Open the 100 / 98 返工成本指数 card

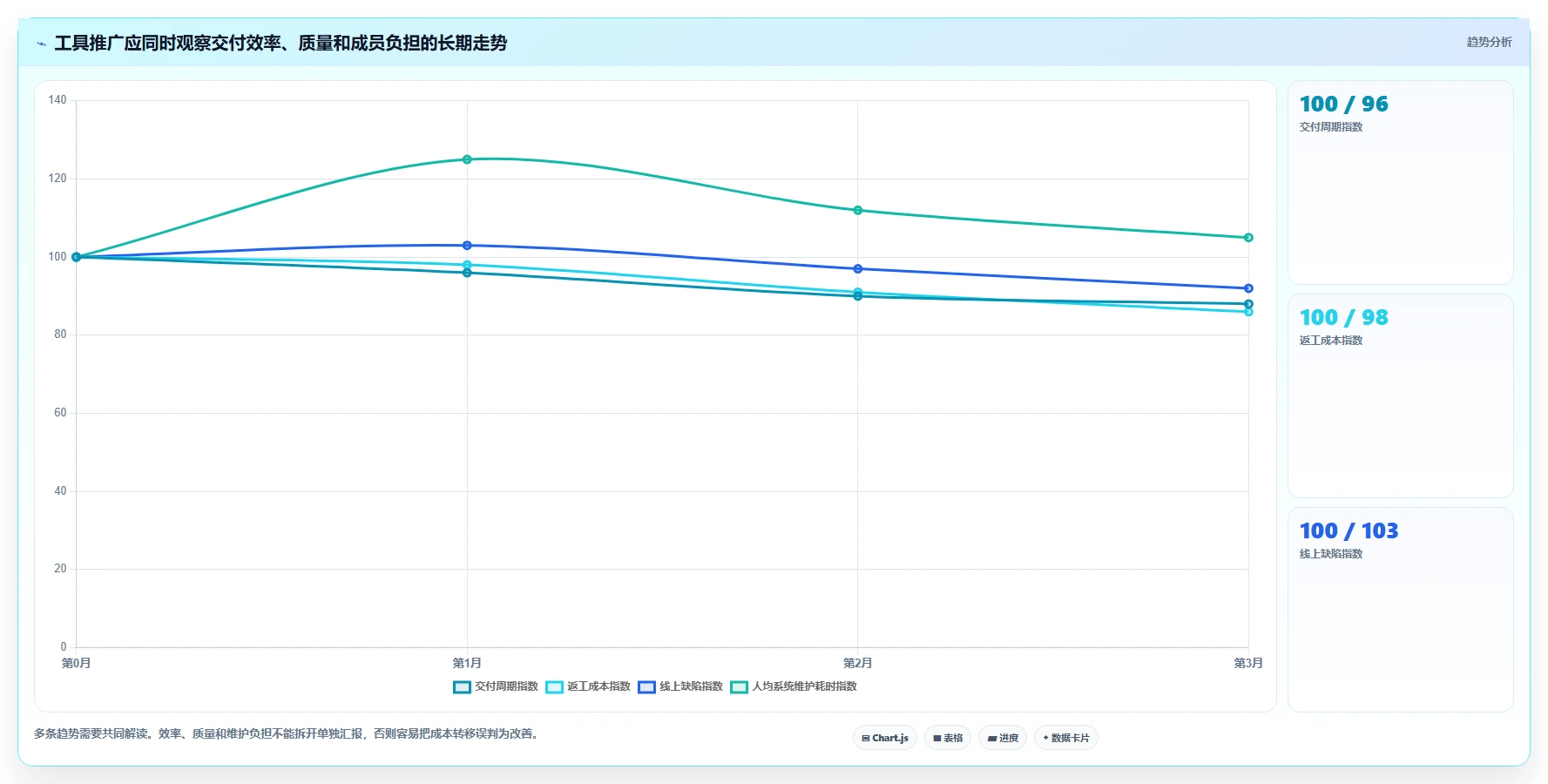click(1401, 396)
